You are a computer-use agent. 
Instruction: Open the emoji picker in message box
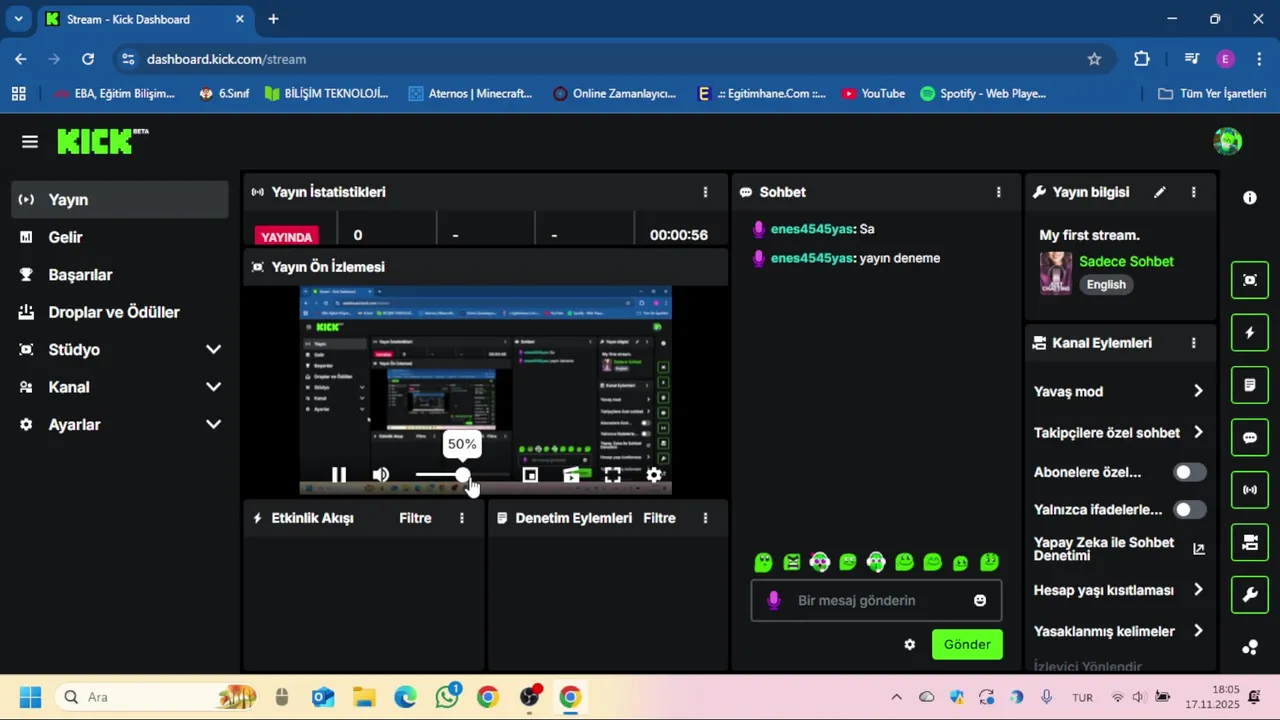point(980,600)
